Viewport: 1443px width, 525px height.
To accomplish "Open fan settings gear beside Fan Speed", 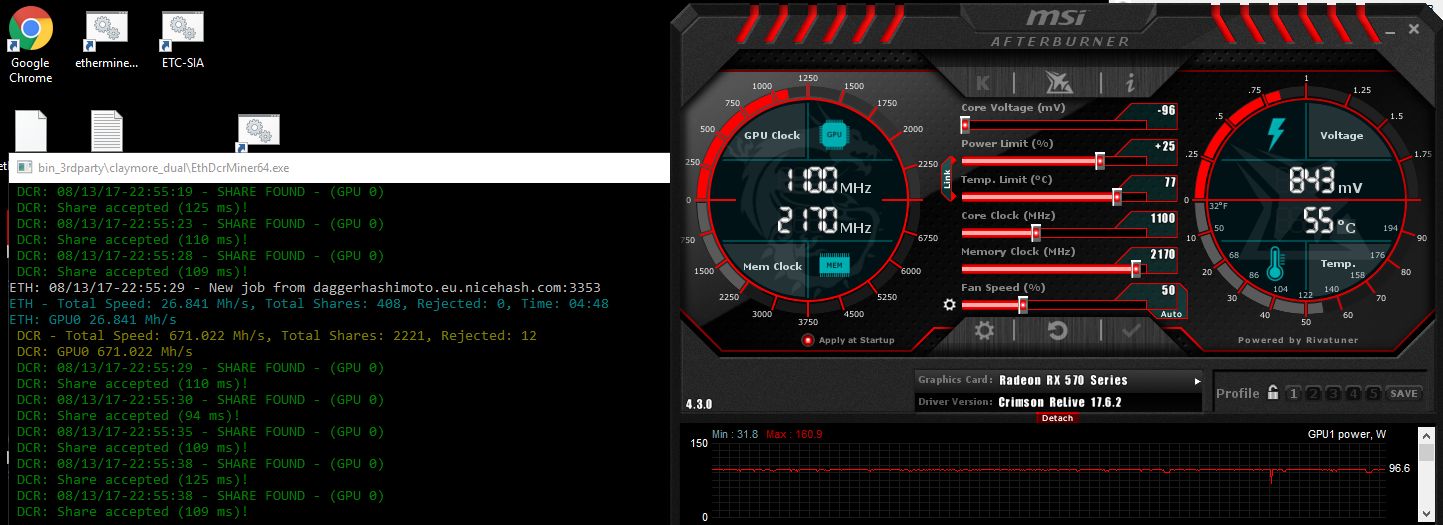I will (x=949, y=305).
